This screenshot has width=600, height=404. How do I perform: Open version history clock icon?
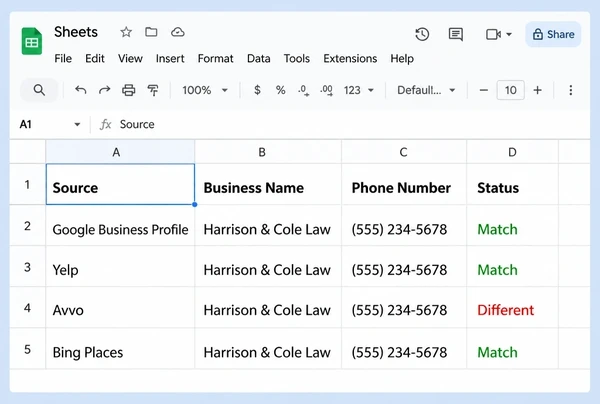coord(422,34)
